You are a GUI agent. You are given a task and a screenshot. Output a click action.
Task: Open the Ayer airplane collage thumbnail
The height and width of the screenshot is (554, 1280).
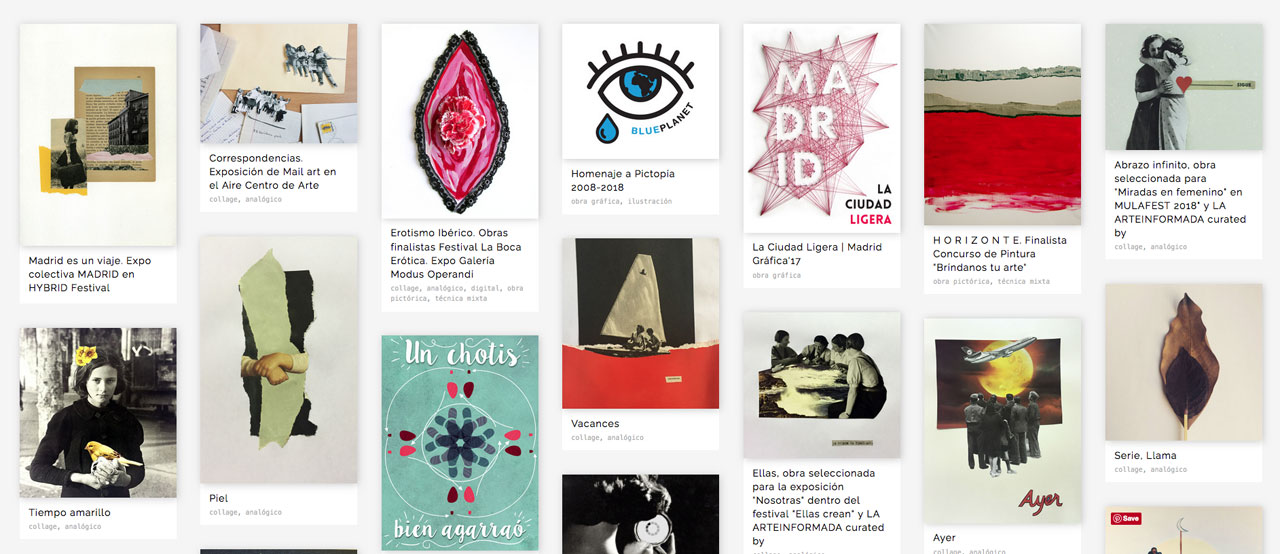pos(1002,421)
